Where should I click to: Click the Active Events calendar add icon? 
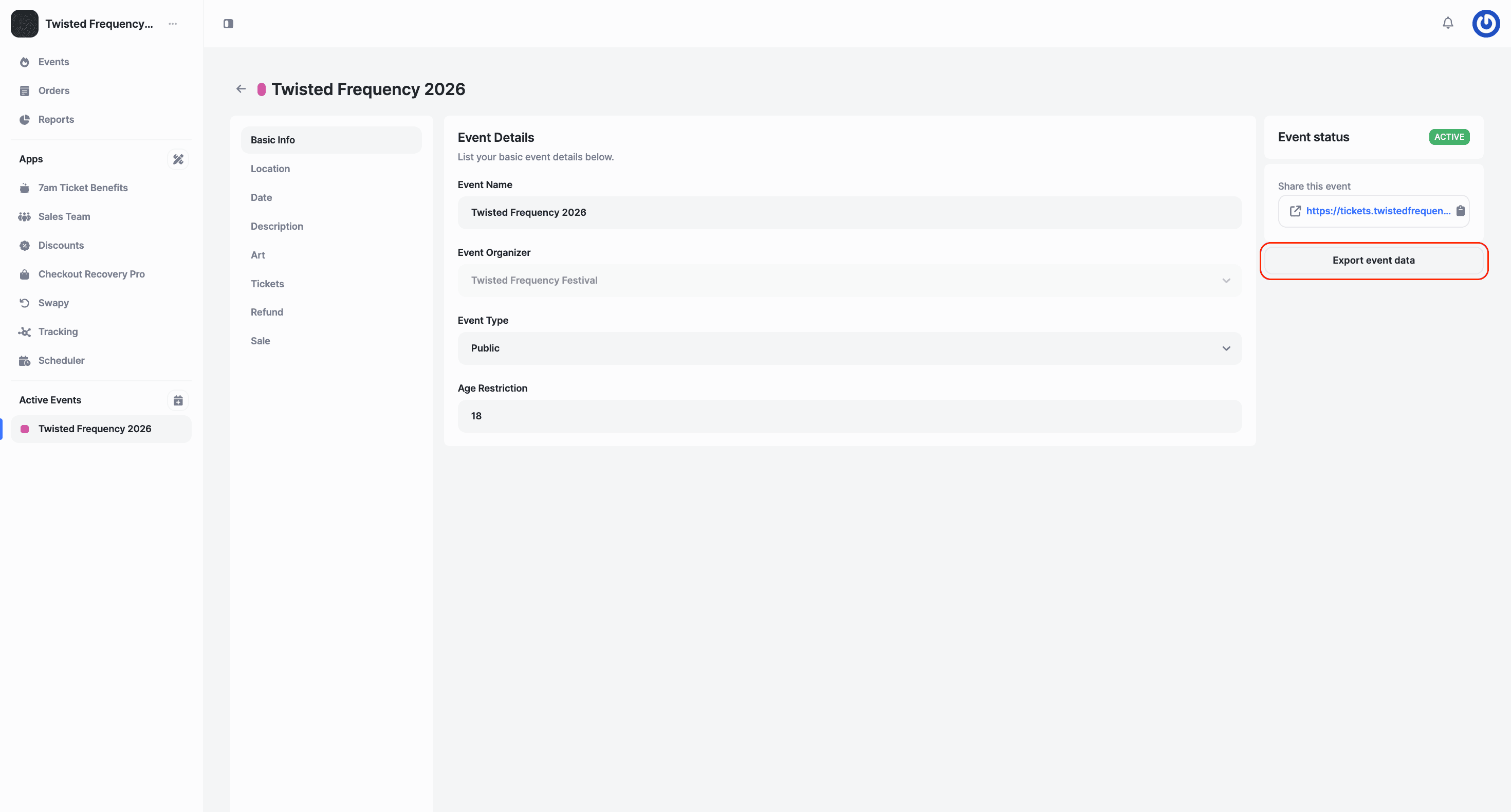tap(178, 400)
